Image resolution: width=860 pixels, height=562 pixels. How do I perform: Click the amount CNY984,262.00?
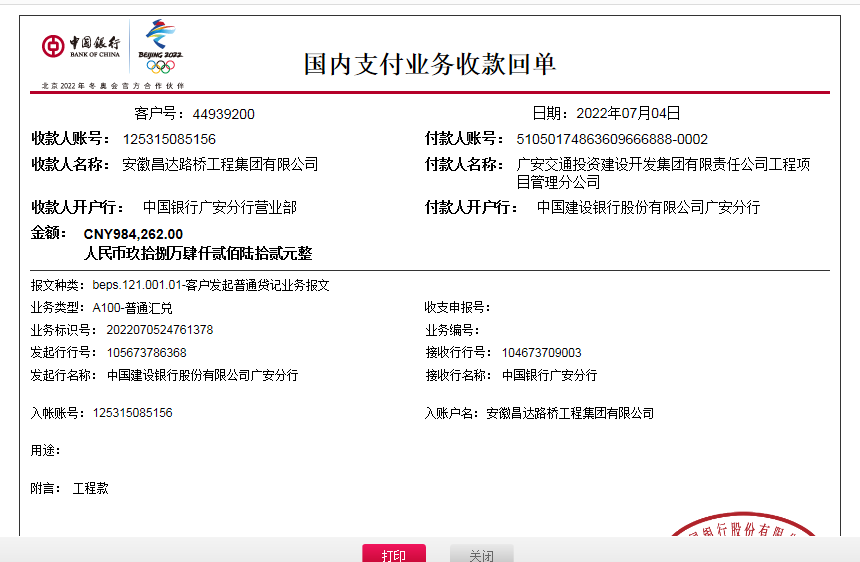coord(133,234)
